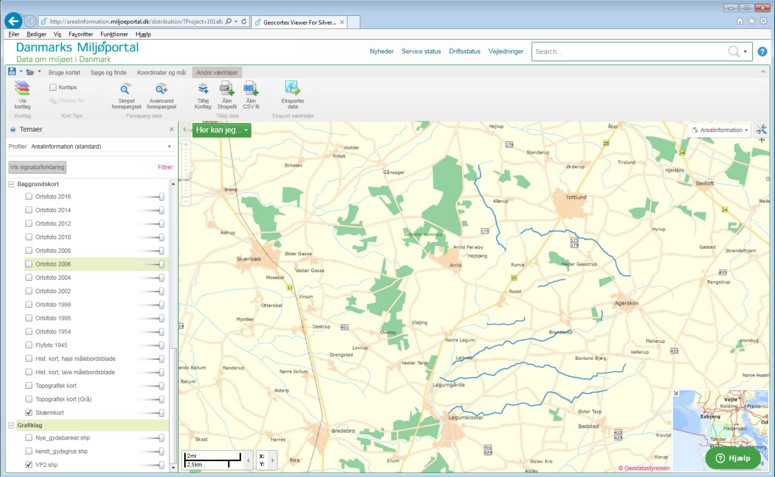
Task: Click the open project folder icon
Action: [x=30, y=72]
